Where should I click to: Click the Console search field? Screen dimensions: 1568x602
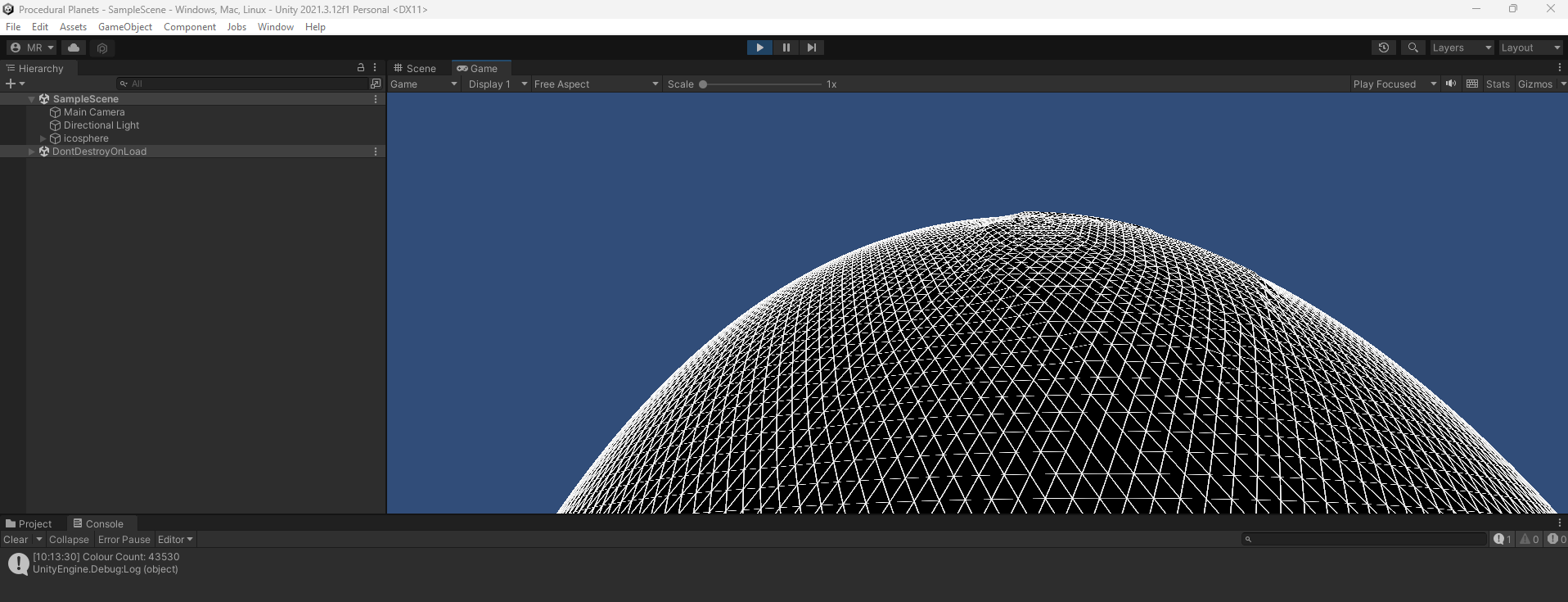click(1364, 539)
